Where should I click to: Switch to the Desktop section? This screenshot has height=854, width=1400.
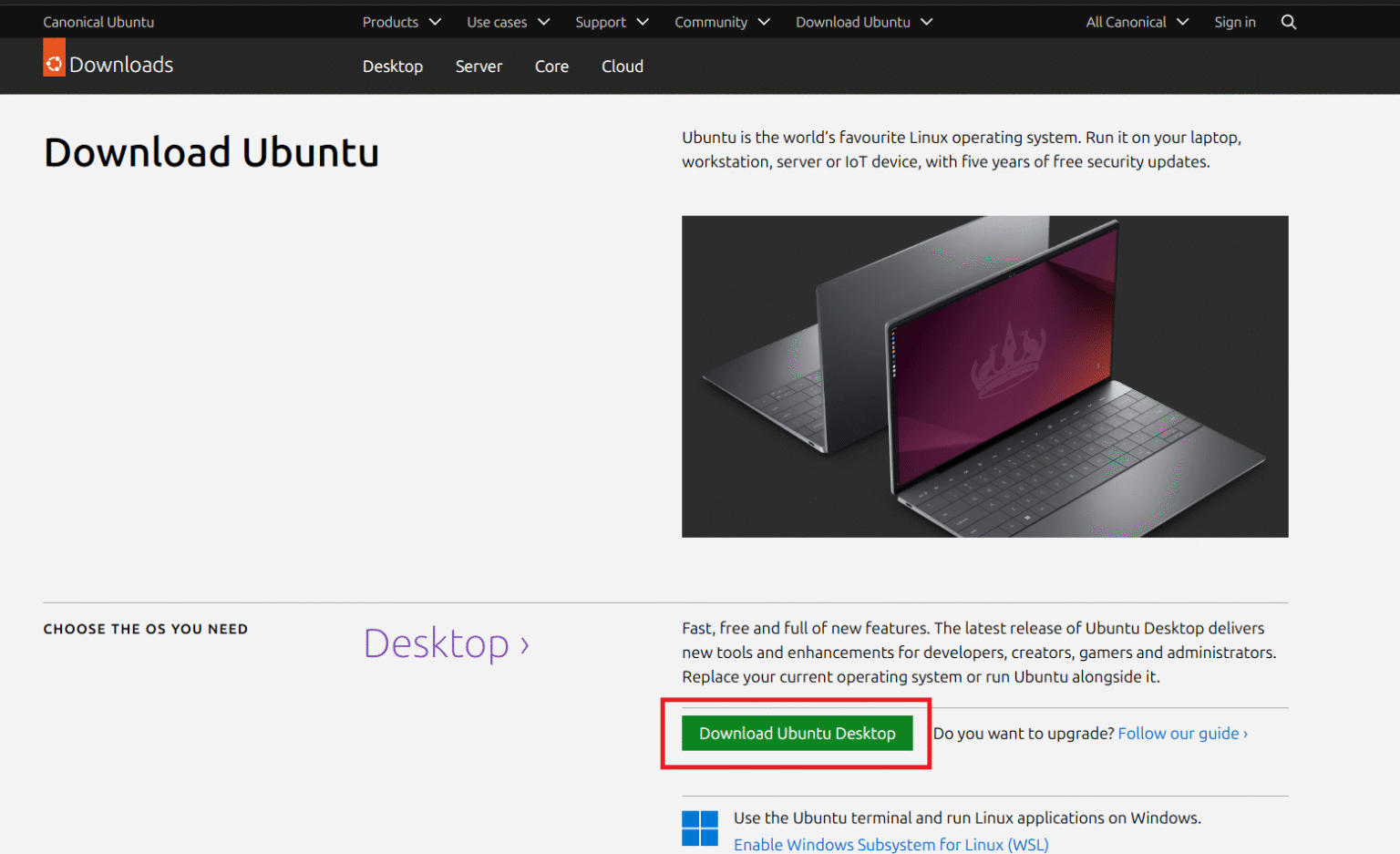(x=393, y=66)
